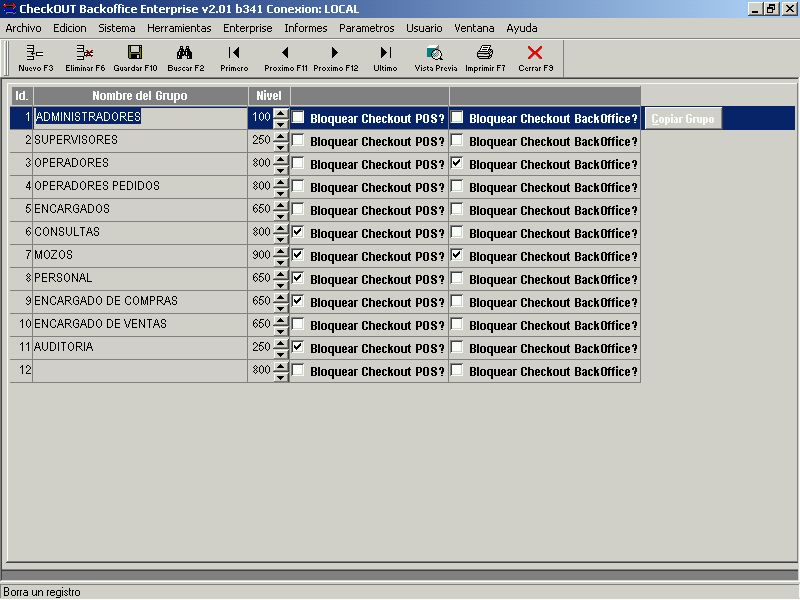Click the Nombre del Grupo column header
The height and width of the screenshot is (600, 800).
pos(140,95)
